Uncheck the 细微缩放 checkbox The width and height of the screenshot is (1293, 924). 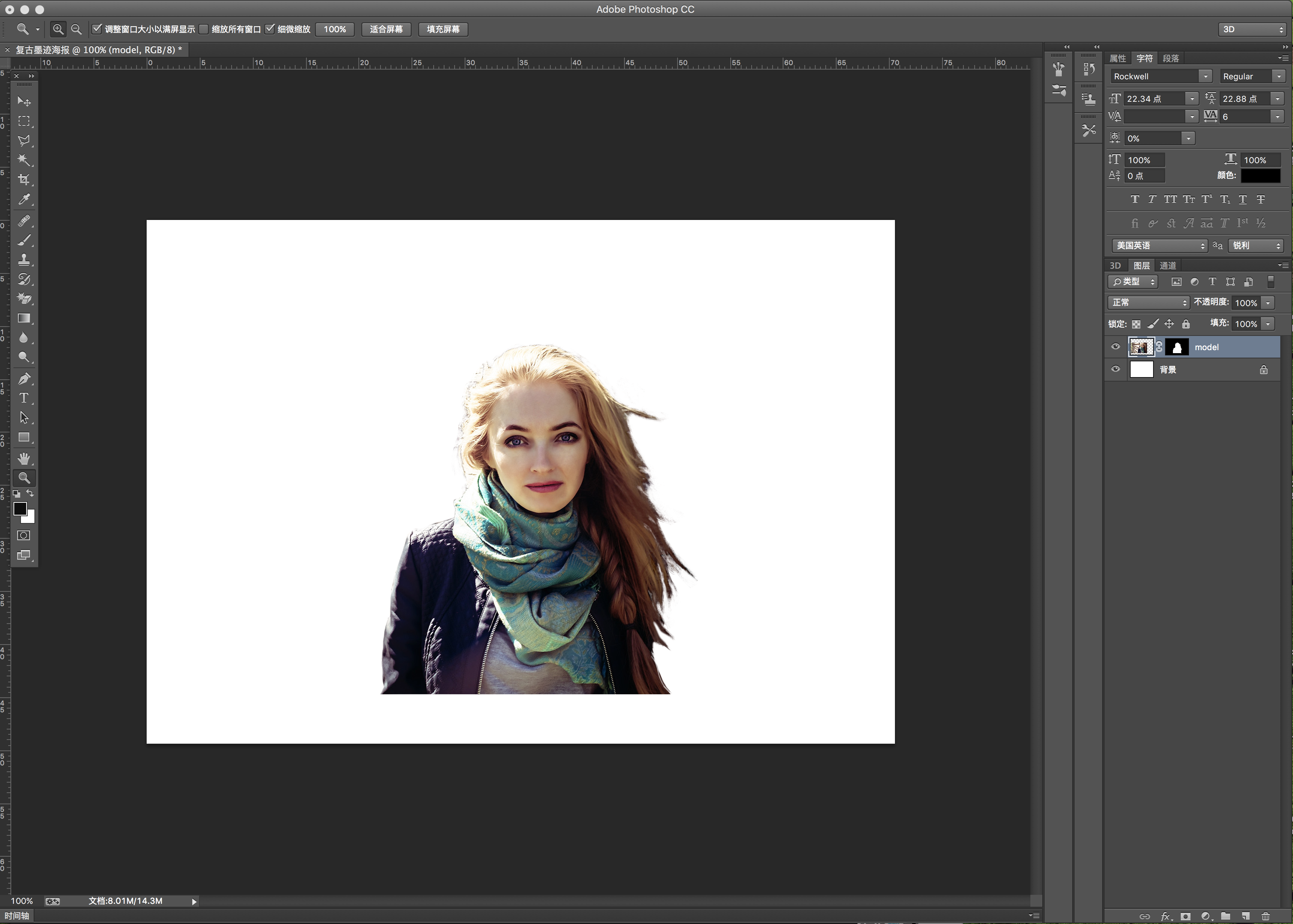(x=270, y=29)
